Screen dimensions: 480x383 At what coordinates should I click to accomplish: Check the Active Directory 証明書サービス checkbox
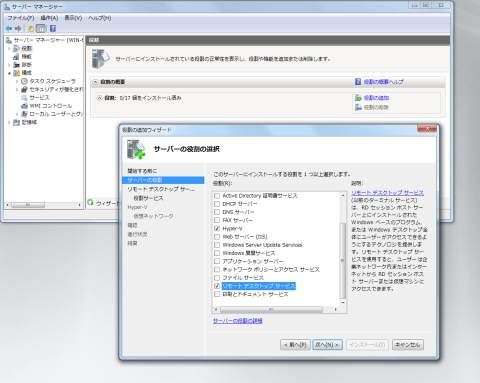click(217, 196)
